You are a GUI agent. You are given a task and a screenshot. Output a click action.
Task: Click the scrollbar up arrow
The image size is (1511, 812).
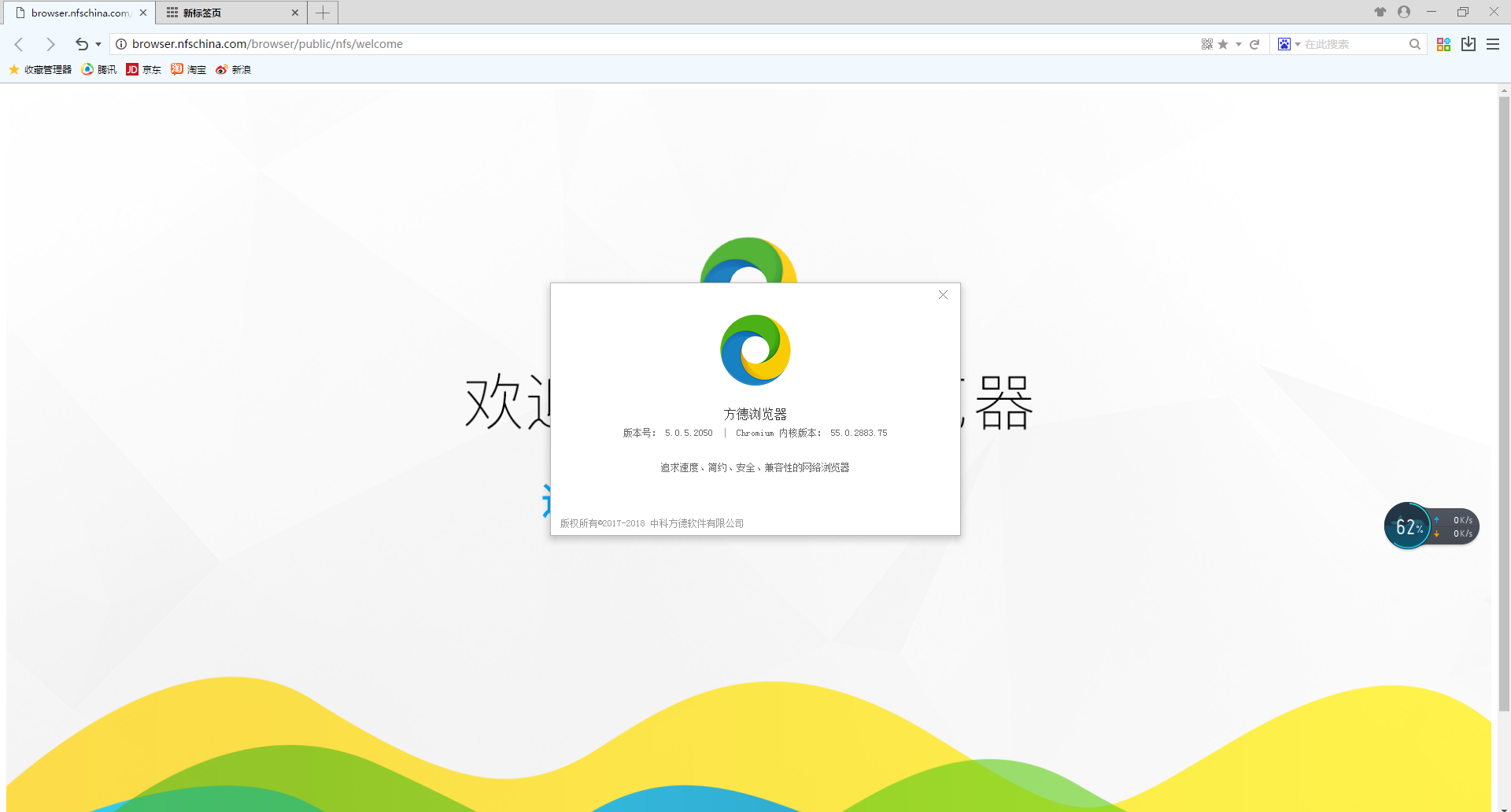tap(1504, 90)
